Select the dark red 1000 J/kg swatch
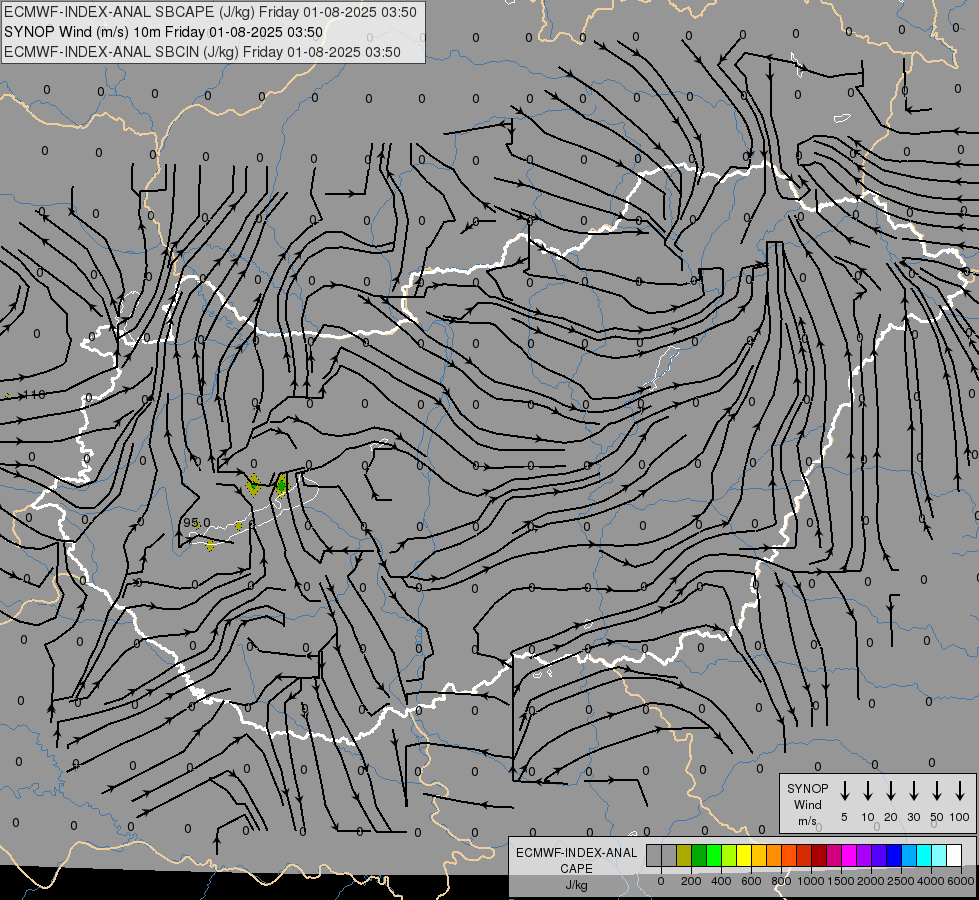The width and height of the screenshot is (979, 900). (x=820, y=855)
